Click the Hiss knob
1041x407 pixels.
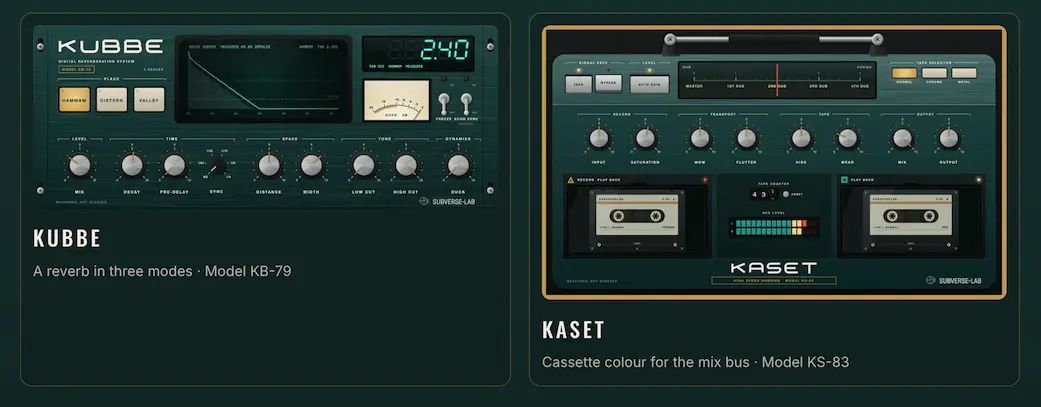[801, 138]
